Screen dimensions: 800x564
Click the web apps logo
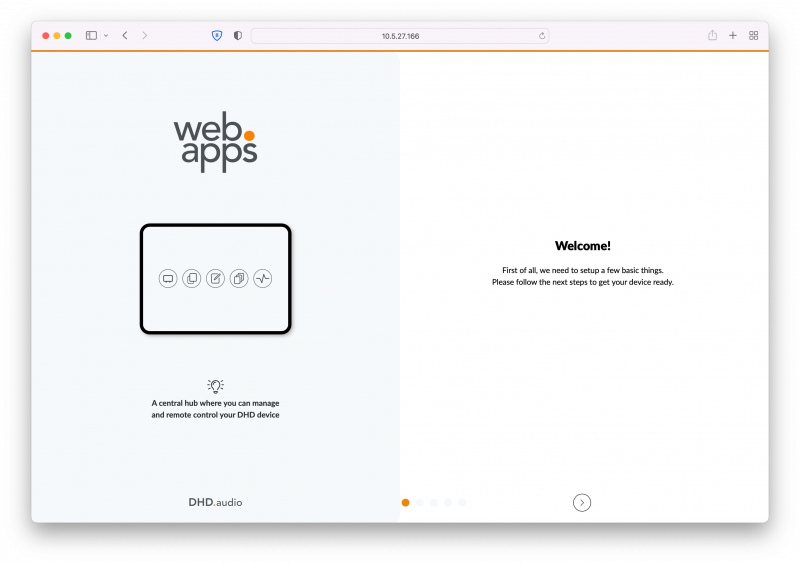215,142
